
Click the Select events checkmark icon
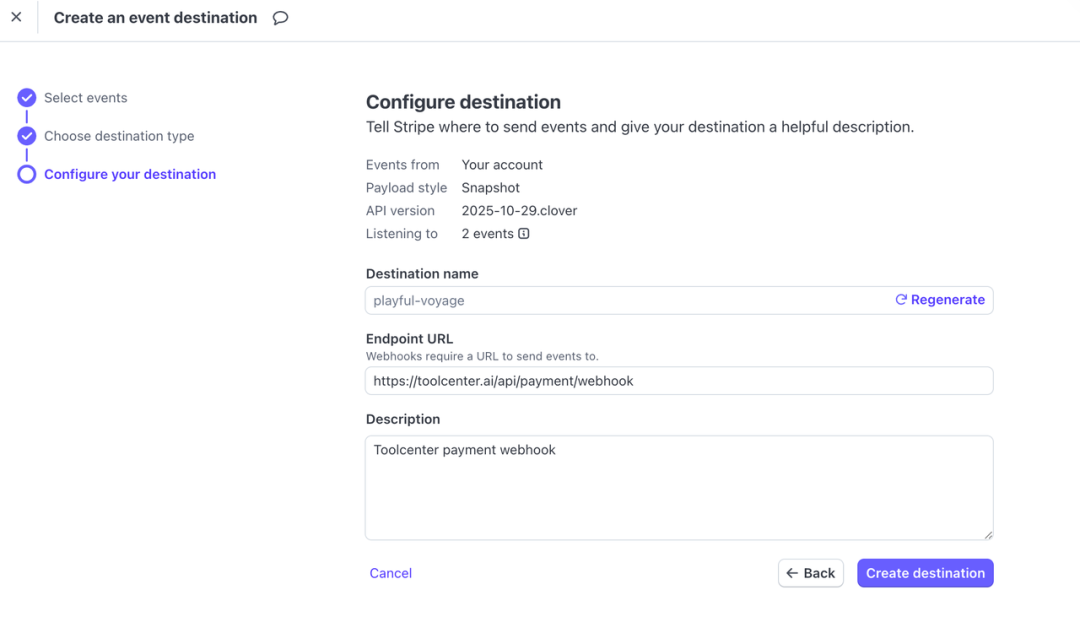[27, 98]
